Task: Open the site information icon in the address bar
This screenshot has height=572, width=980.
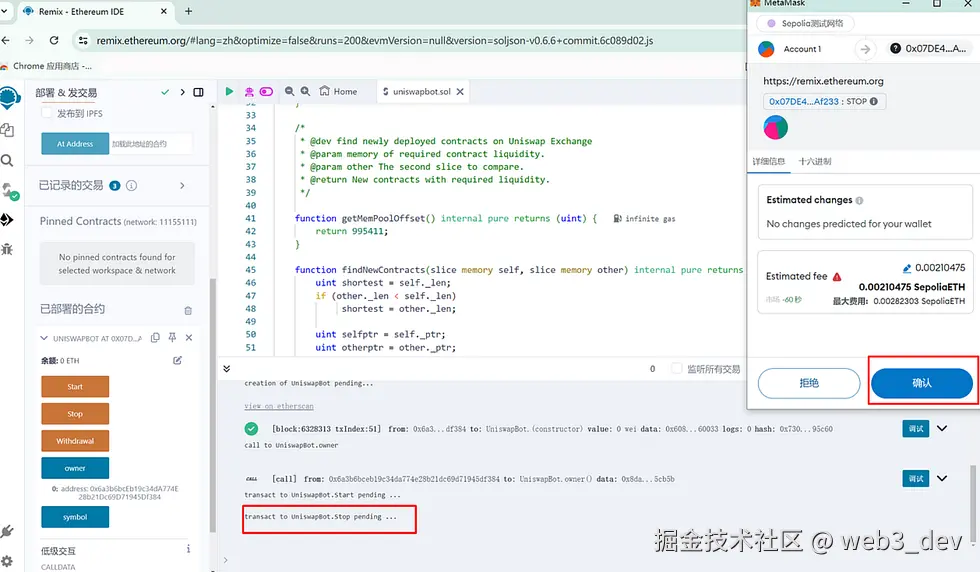Action: coord(82,41)
